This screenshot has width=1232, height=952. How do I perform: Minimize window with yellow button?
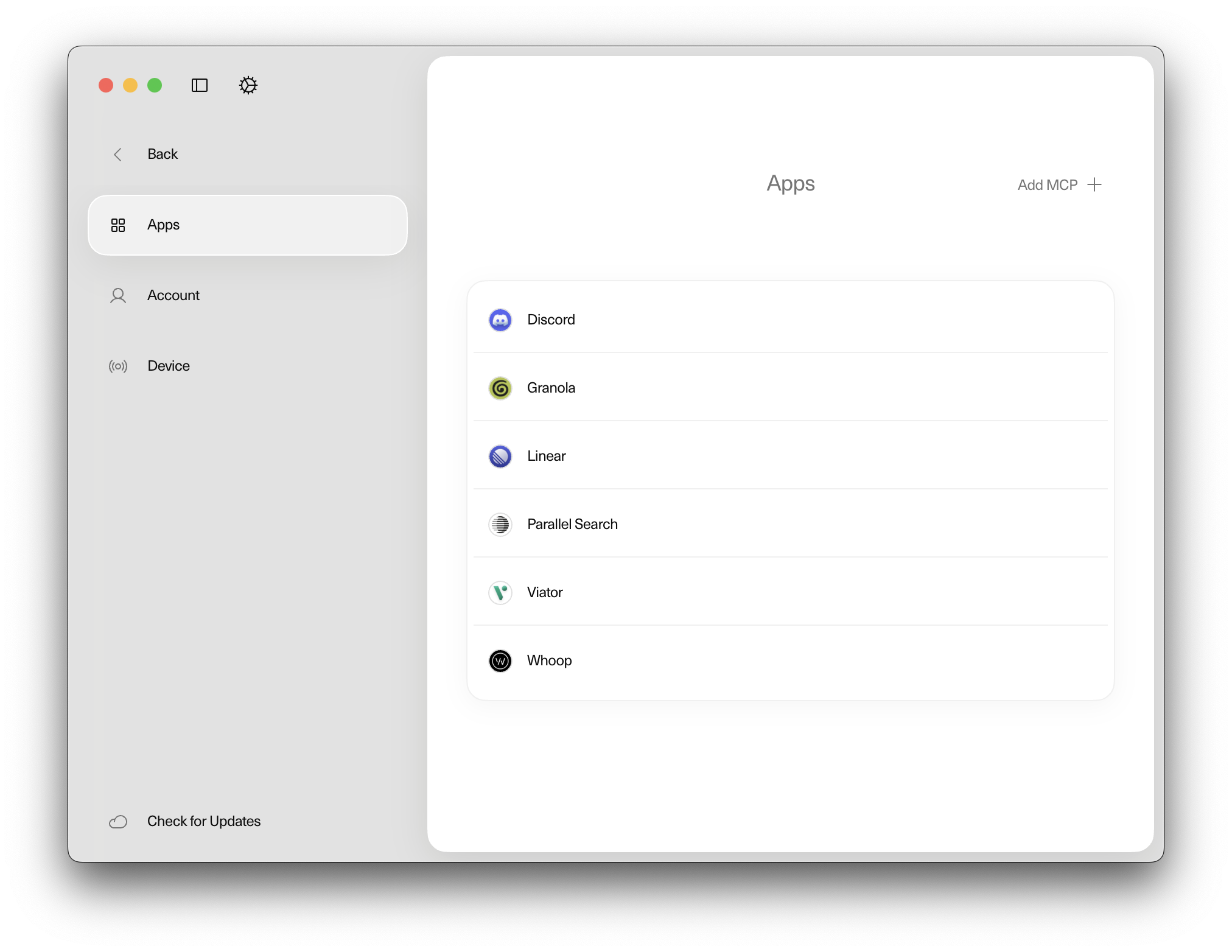tap(130, 85)
